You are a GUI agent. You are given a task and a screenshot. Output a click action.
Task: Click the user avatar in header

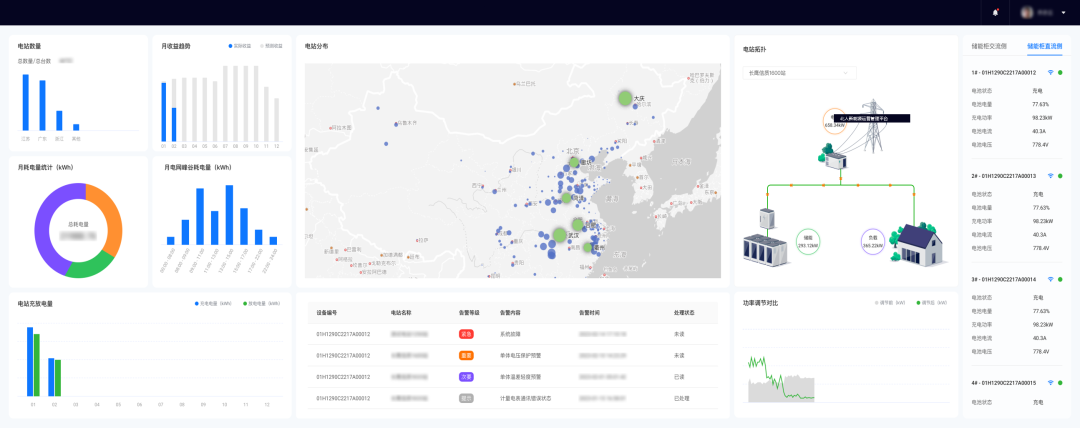1025,12
